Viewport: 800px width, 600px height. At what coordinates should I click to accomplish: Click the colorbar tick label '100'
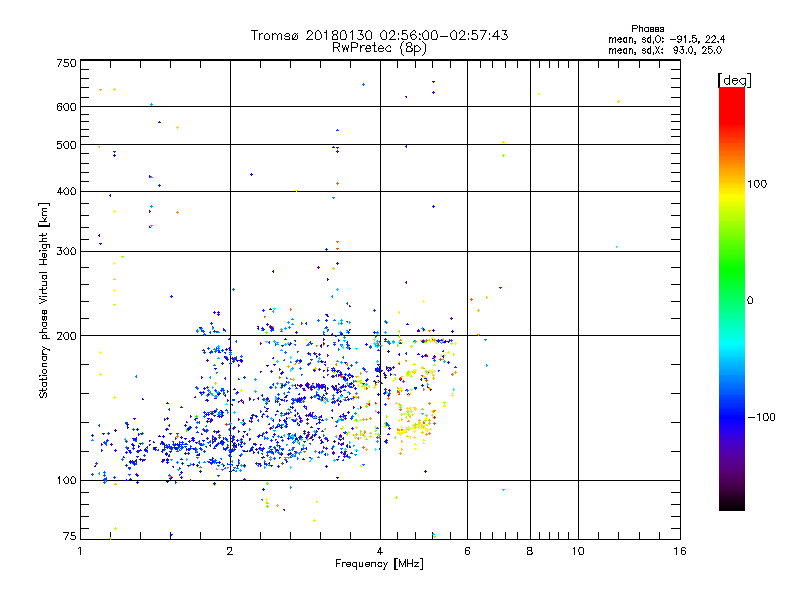(x=757, y=184)
